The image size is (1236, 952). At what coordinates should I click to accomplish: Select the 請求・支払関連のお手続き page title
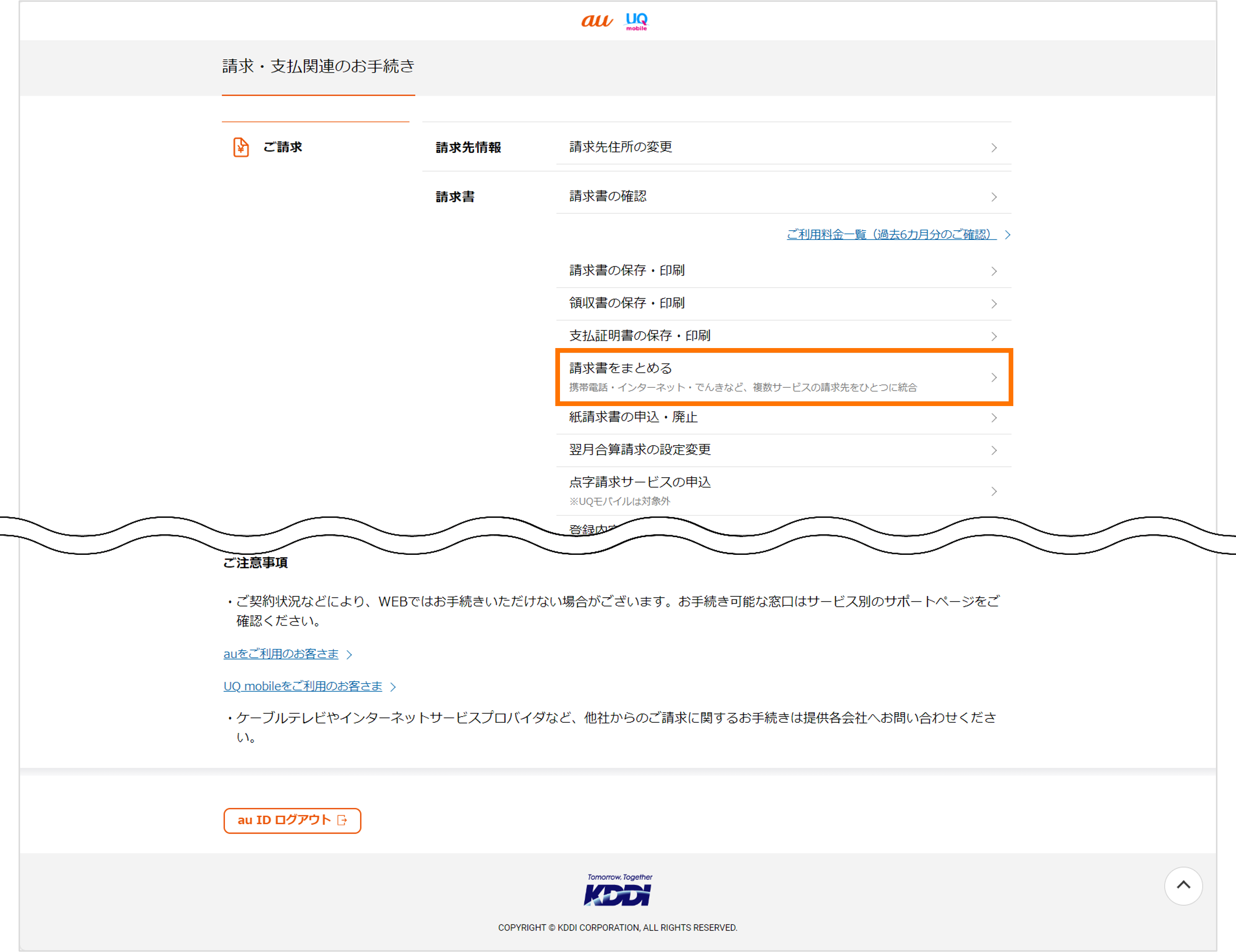pos(319,66)
